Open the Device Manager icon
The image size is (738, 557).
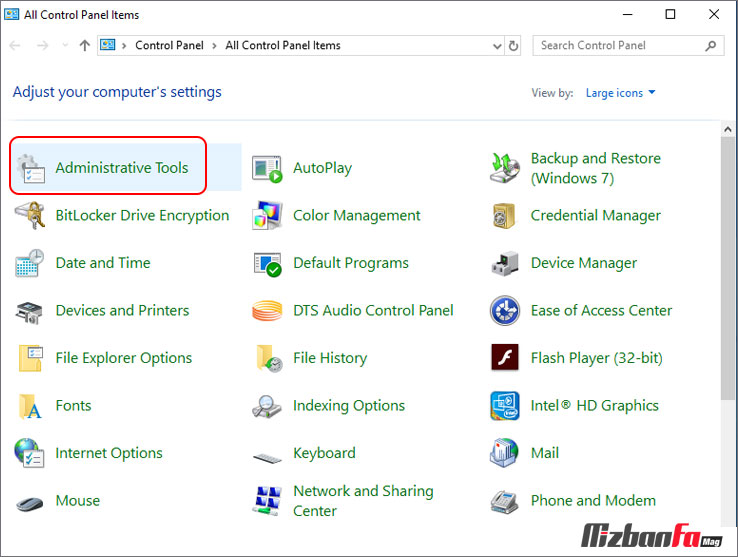pyautogui.click(x=505, y=263)
